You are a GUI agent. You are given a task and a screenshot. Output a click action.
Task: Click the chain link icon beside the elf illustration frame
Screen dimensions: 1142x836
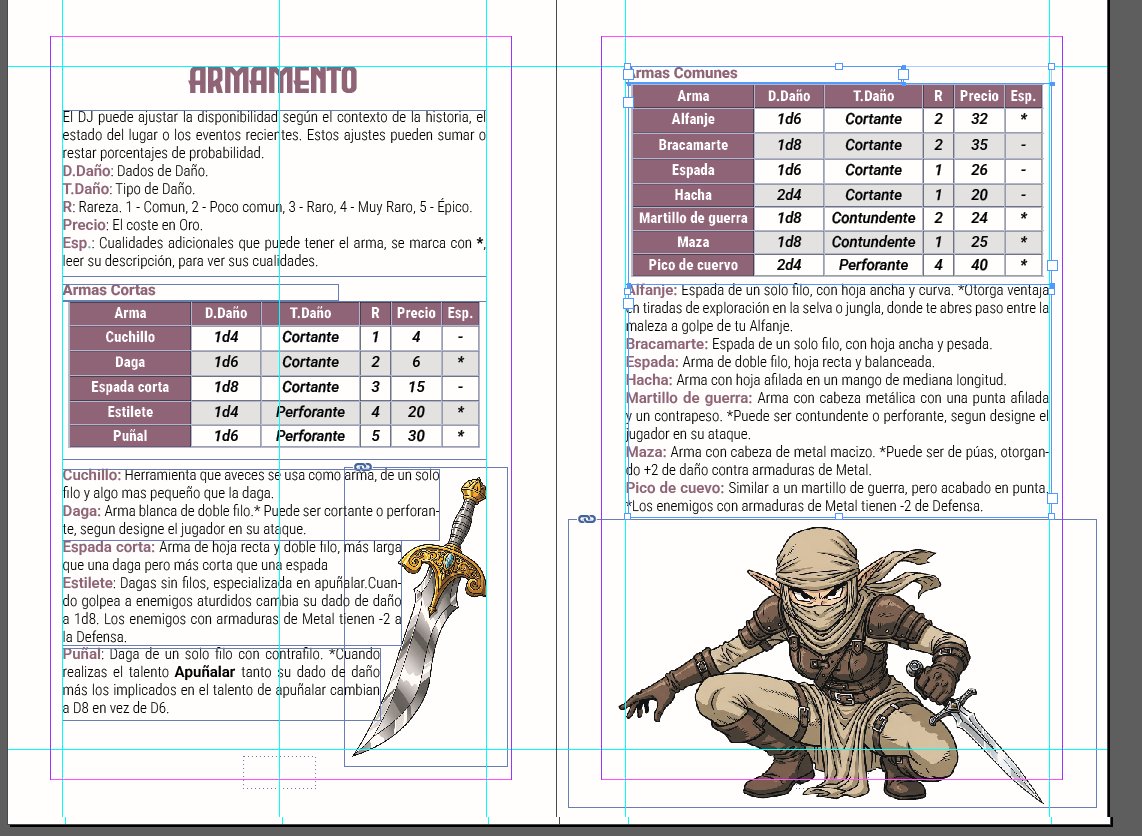(585, 518)
